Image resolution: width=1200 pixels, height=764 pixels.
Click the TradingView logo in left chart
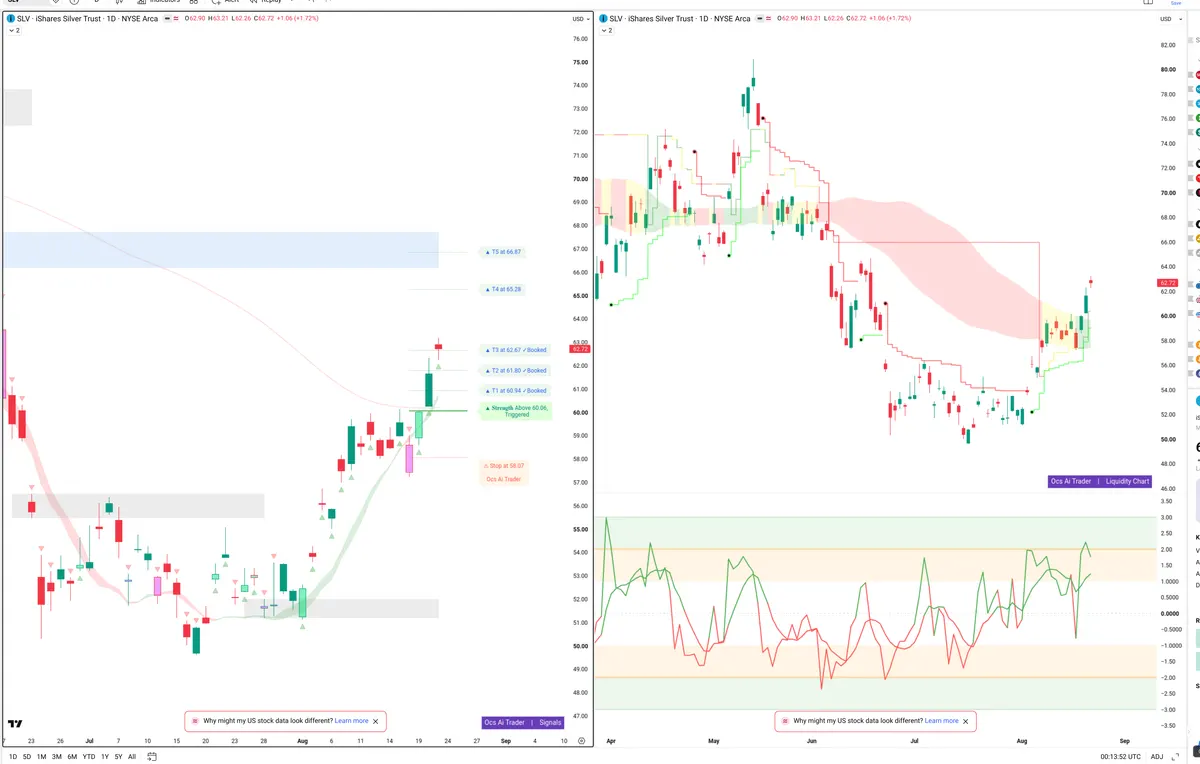point(15,723)
